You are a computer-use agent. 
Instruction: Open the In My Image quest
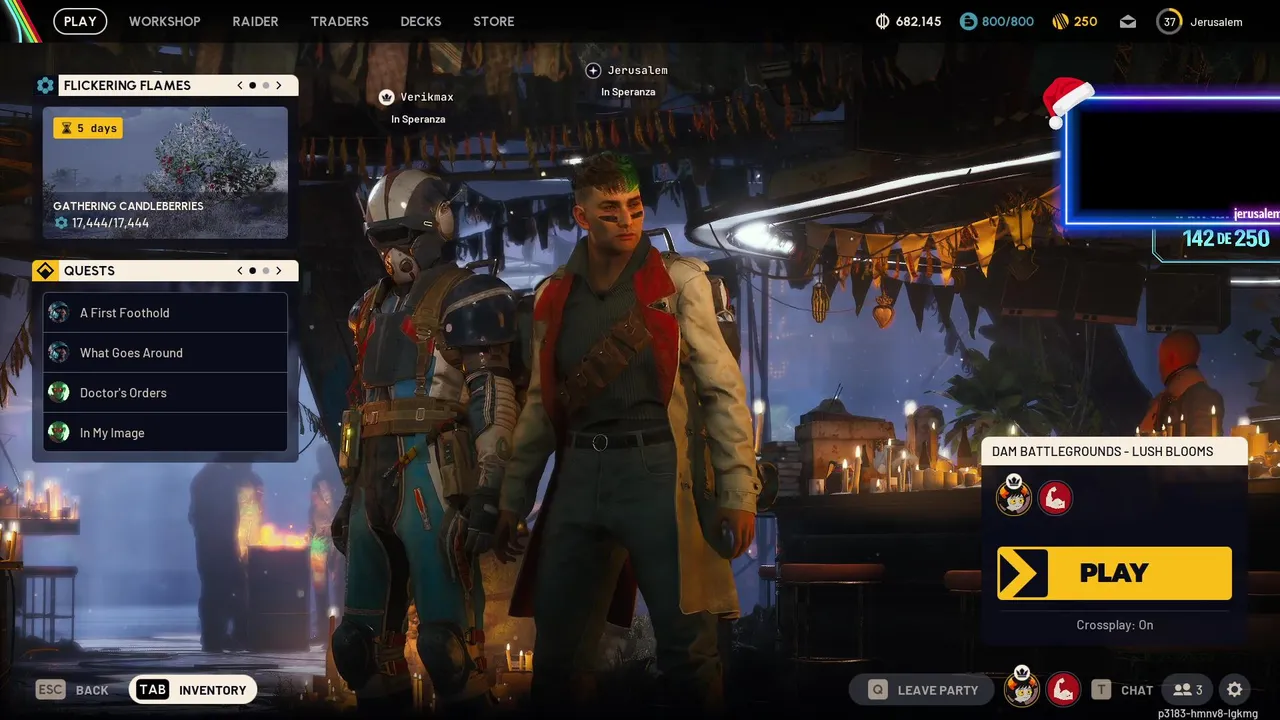165,433
